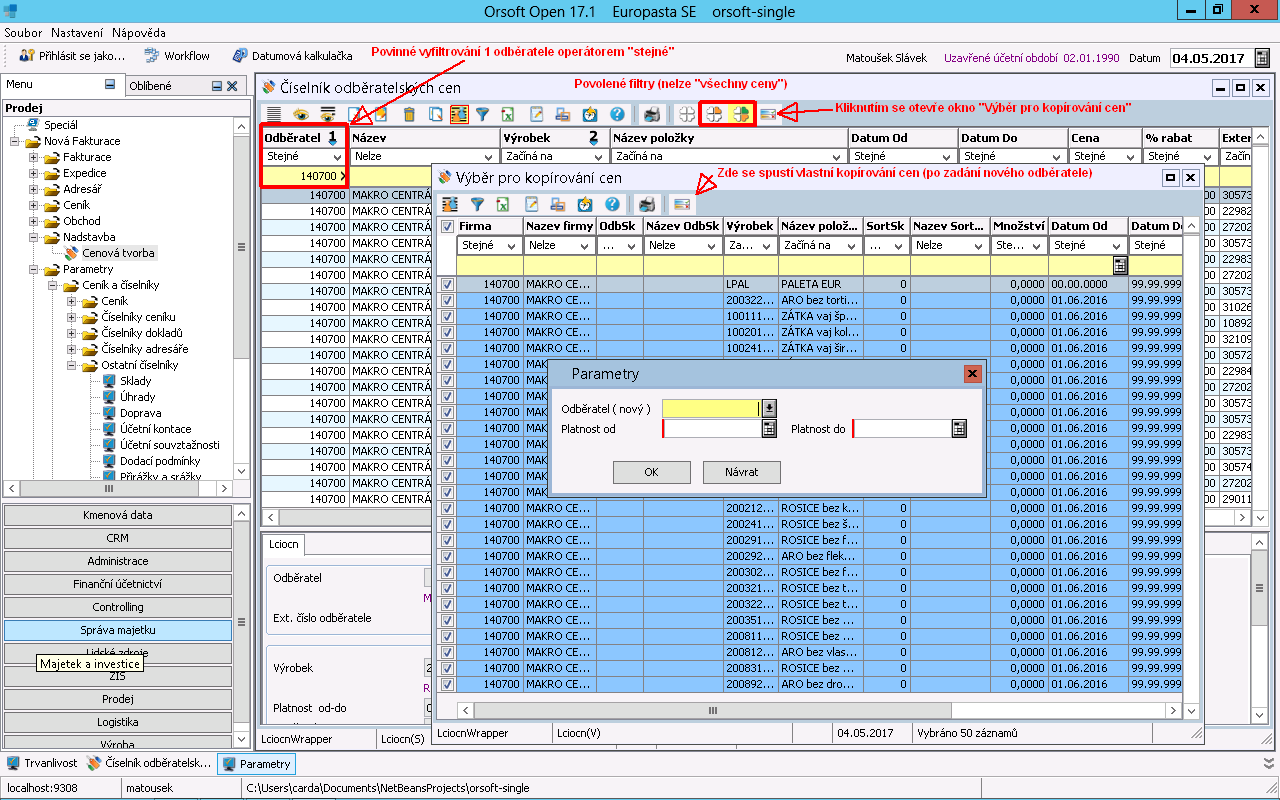Click the blue question mark help icon in copy window
The height and width of the screenshot is (800, 1280).
click(x=613, y=204)
